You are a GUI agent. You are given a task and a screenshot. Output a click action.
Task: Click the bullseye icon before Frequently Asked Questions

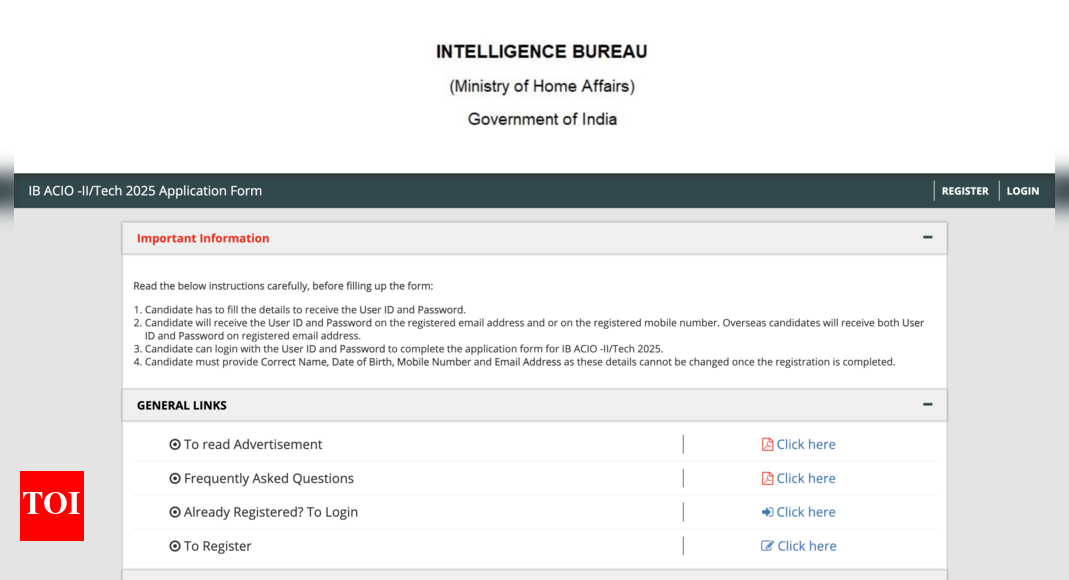176,478
